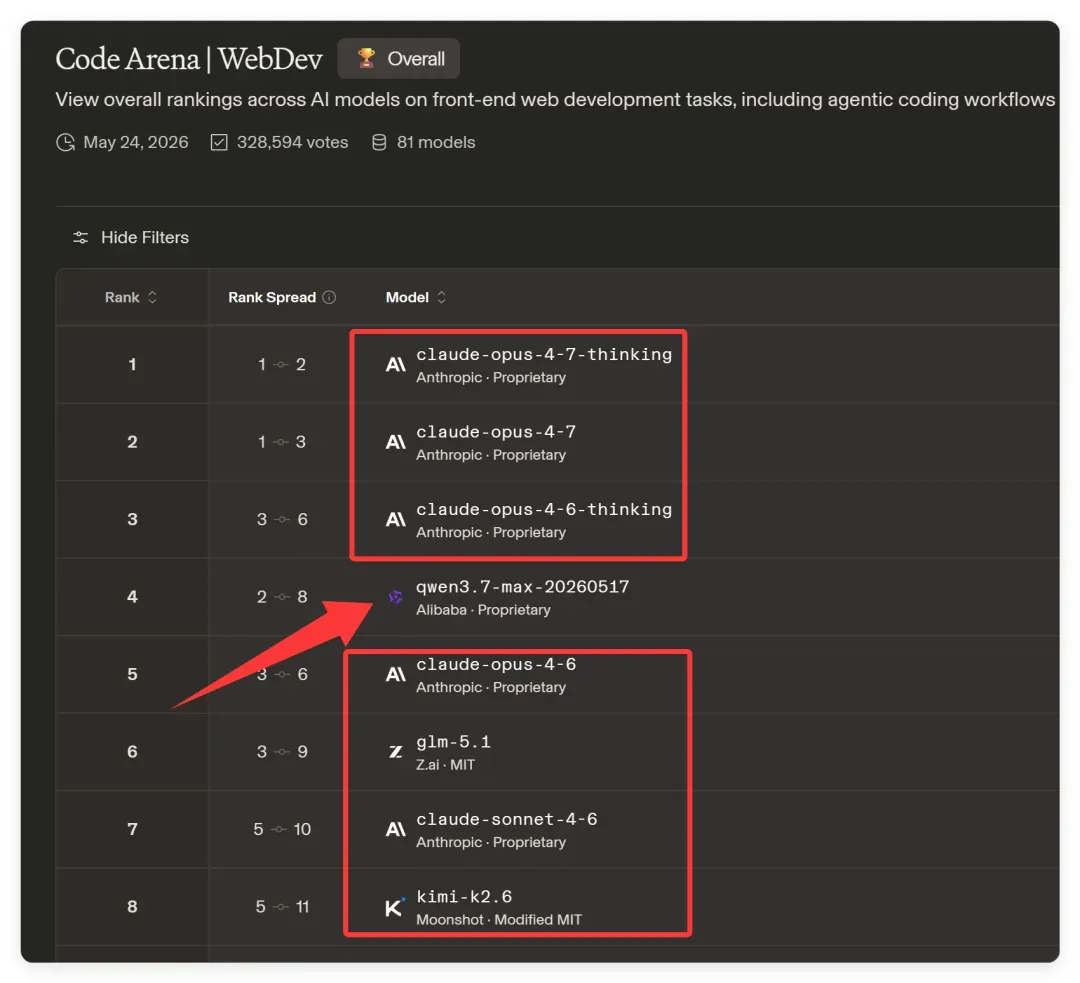Click the rank 1 cell

click(x=132, y=364)
